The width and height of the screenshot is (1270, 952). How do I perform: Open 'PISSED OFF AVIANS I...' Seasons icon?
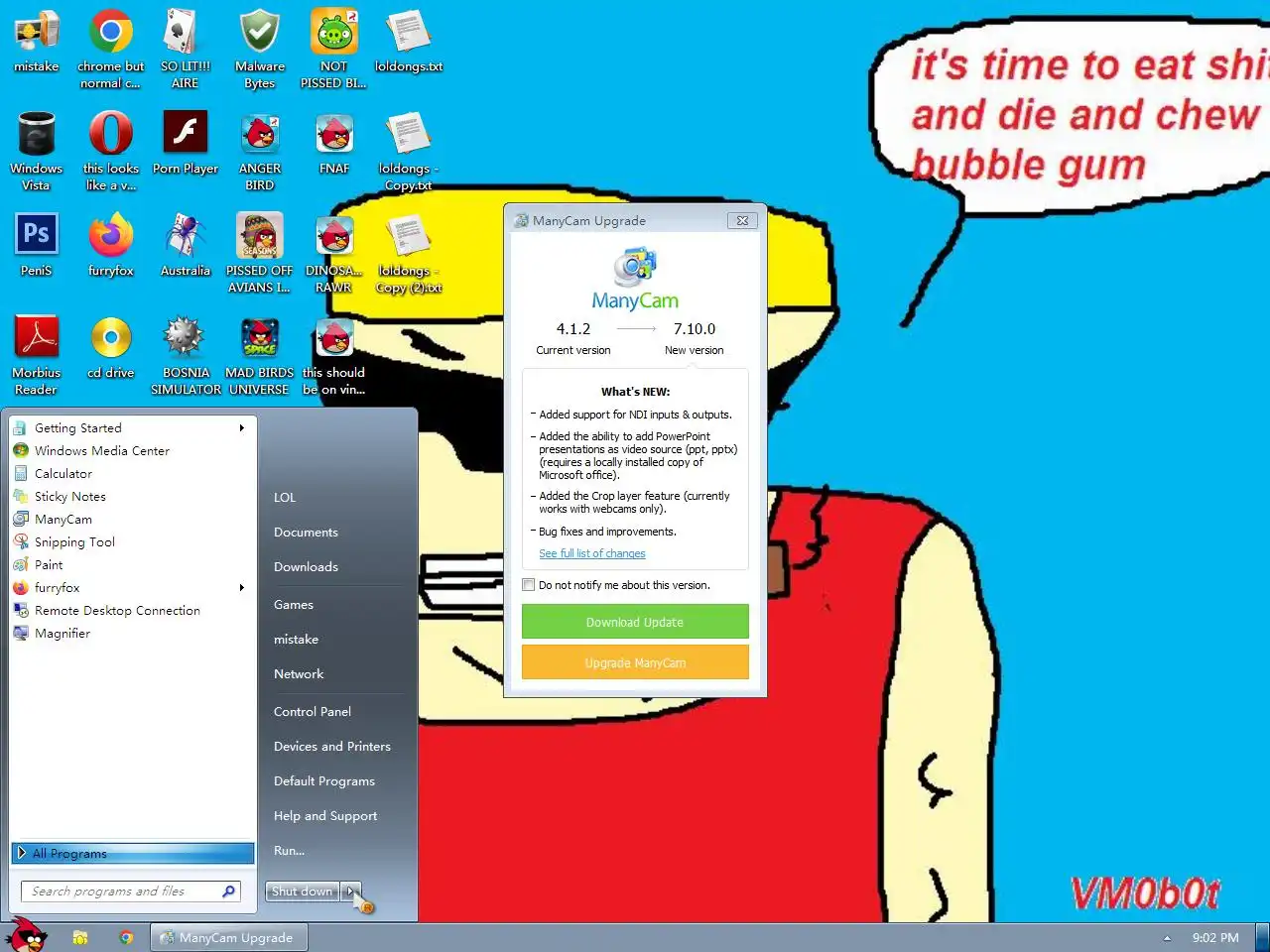[x=259, y=253]
